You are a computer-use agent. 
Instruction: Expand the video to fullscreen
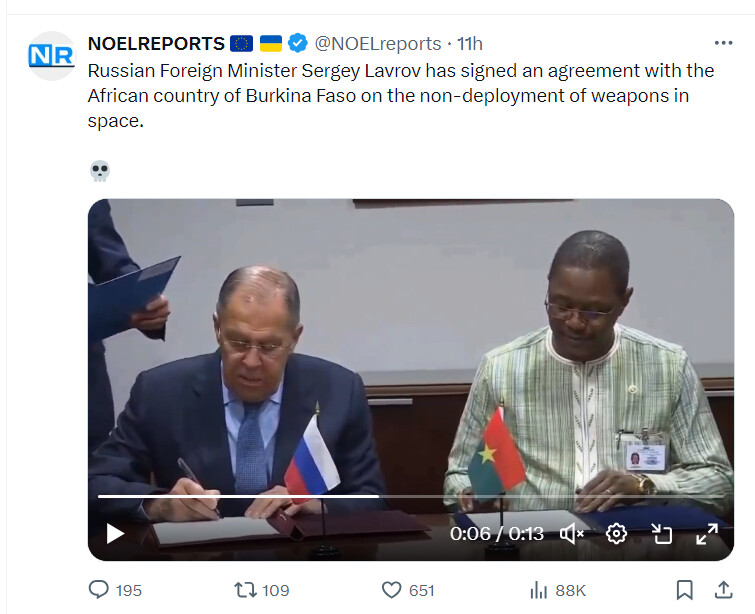pyautogui.click(x=707, y=533)
